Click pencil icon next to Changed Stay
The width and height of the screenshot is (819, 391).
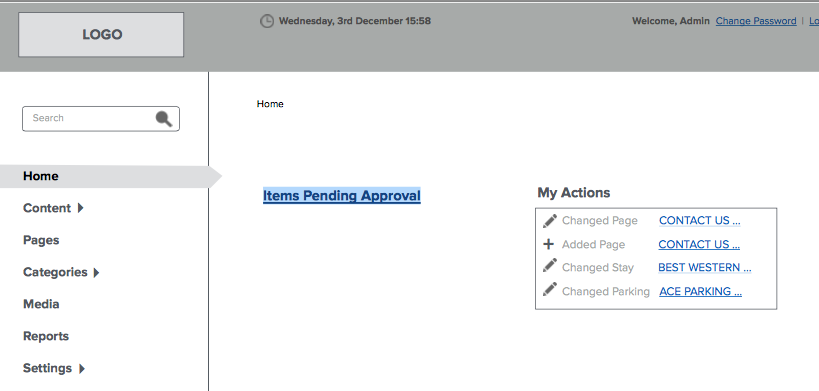click(549, 265)
